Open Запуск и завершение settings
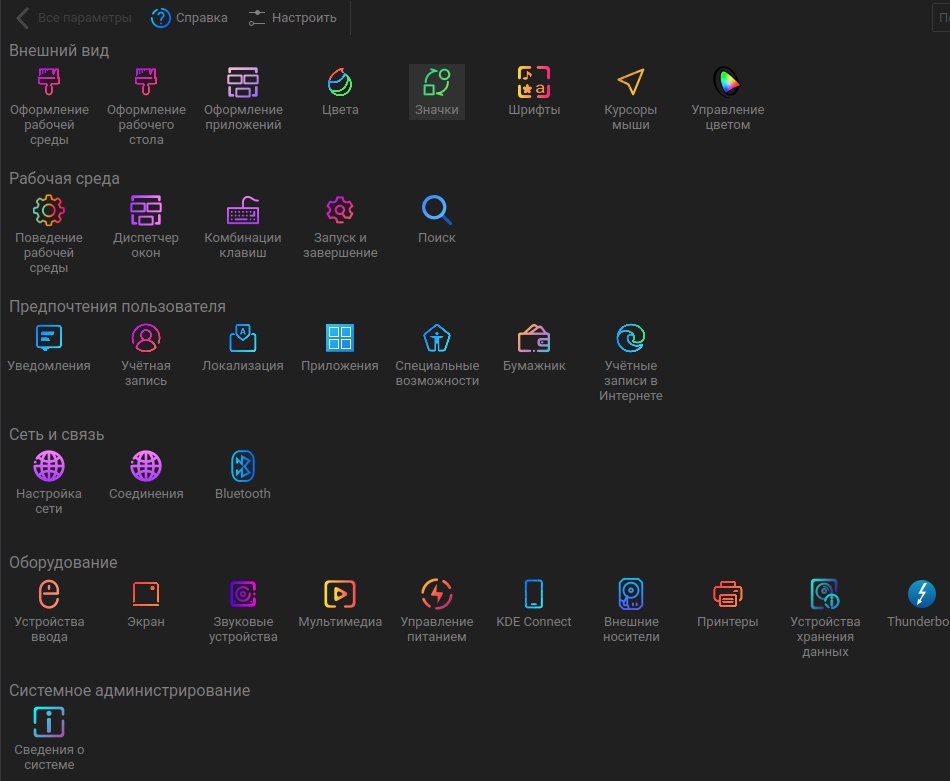Screen dimensions: 950x781 pos(340,227)
